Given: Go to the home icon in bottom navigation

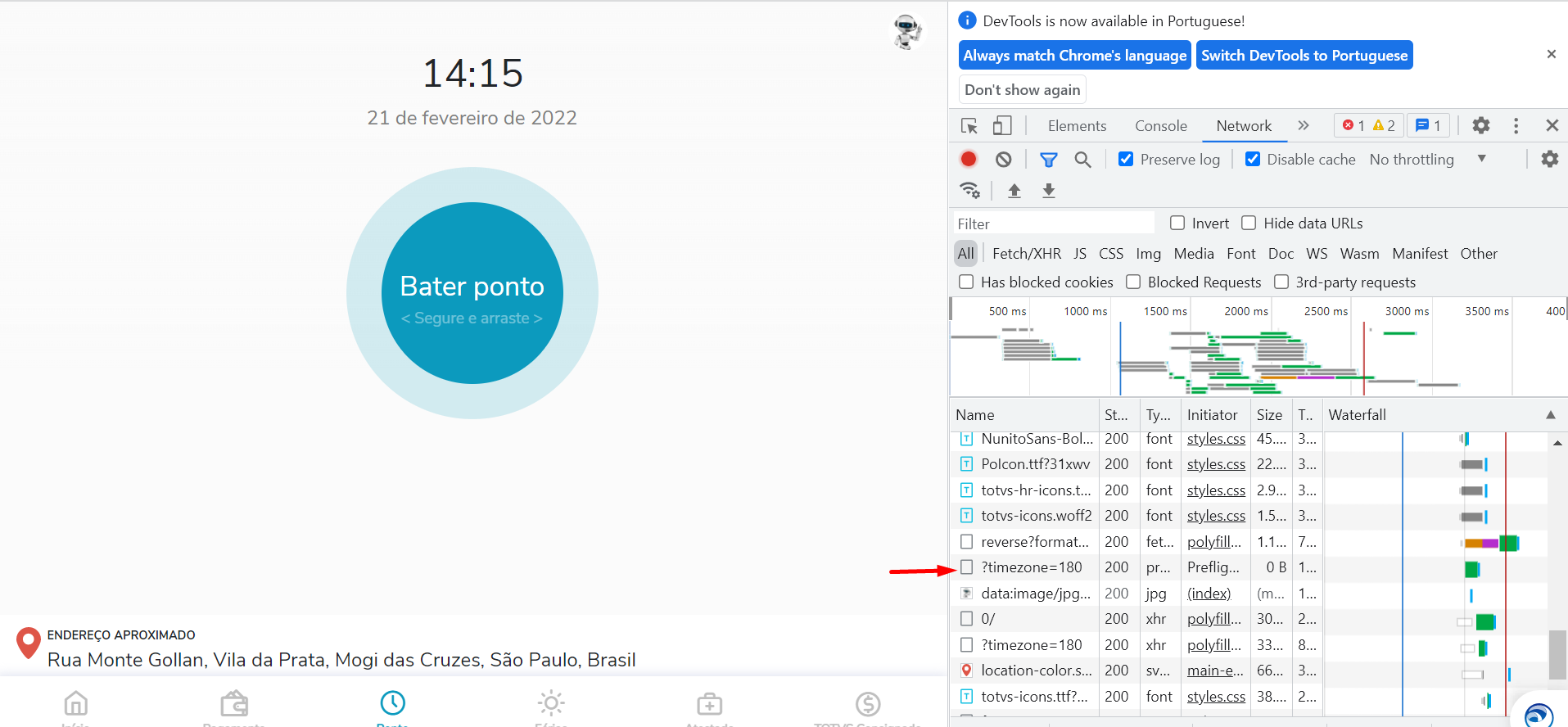Looking at the screenshot, I should point(75,703).
